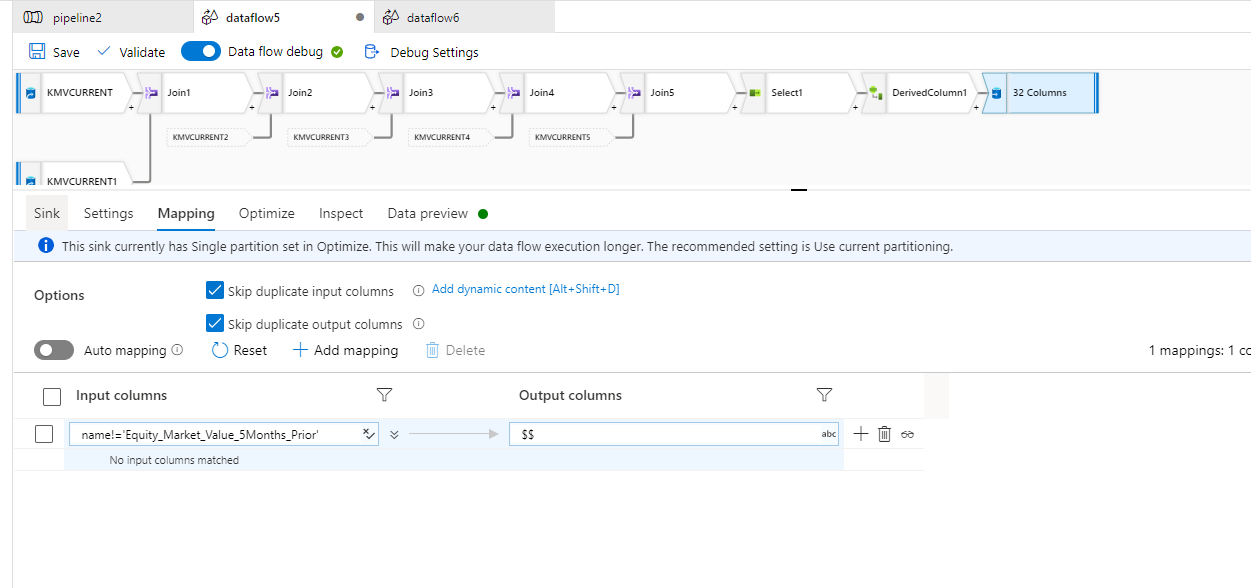
Task: Switch to the Optimize tab
Action: pos(266,213)
